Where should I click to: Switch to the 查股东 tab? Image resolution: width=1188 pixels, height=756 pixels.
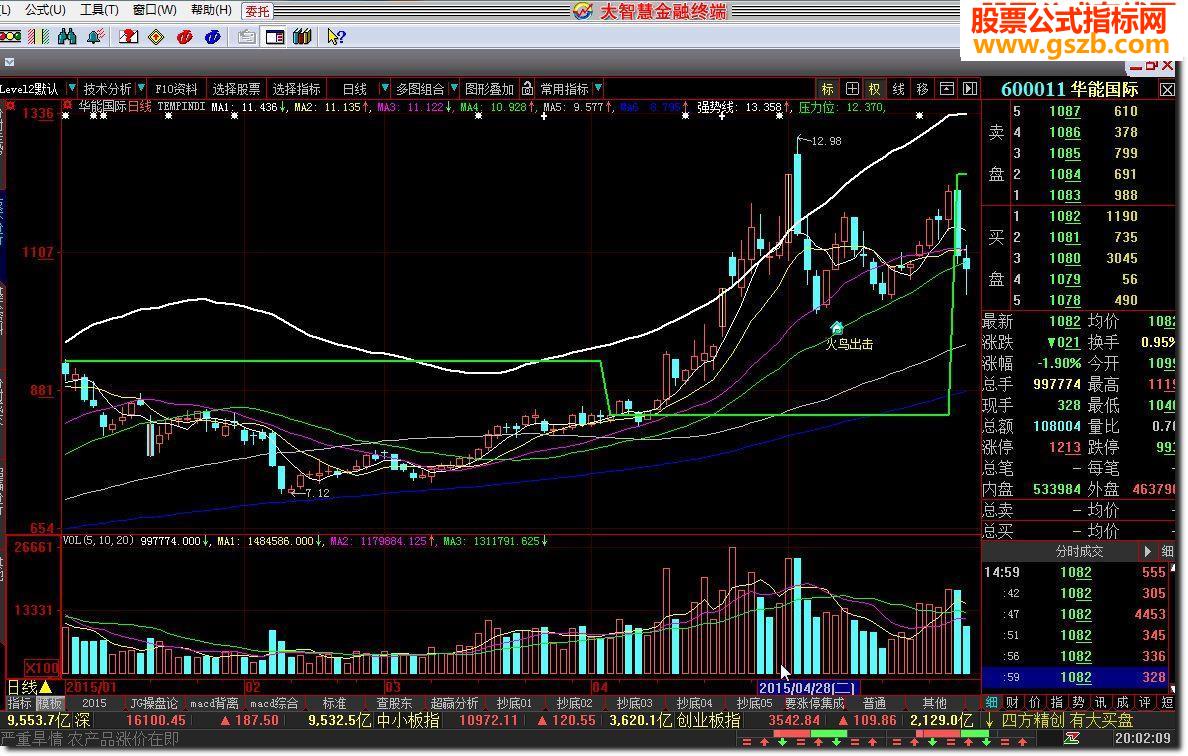(x=394, y=704)
